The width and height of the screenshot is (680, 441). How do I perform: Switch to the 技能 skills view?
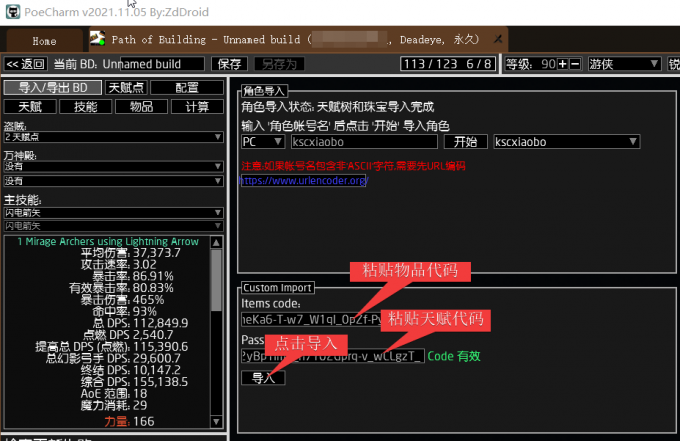[86, 107]
